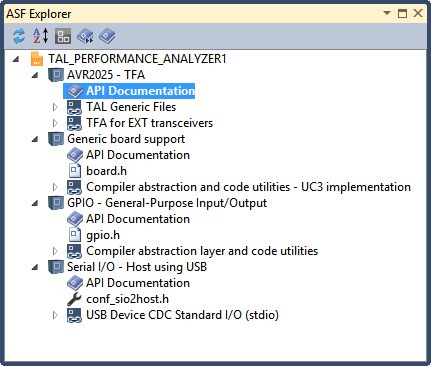Expand Compiler abstraction layer and code utilities
Viewport: 431px width, 366px height.
(x=55, y=251)
